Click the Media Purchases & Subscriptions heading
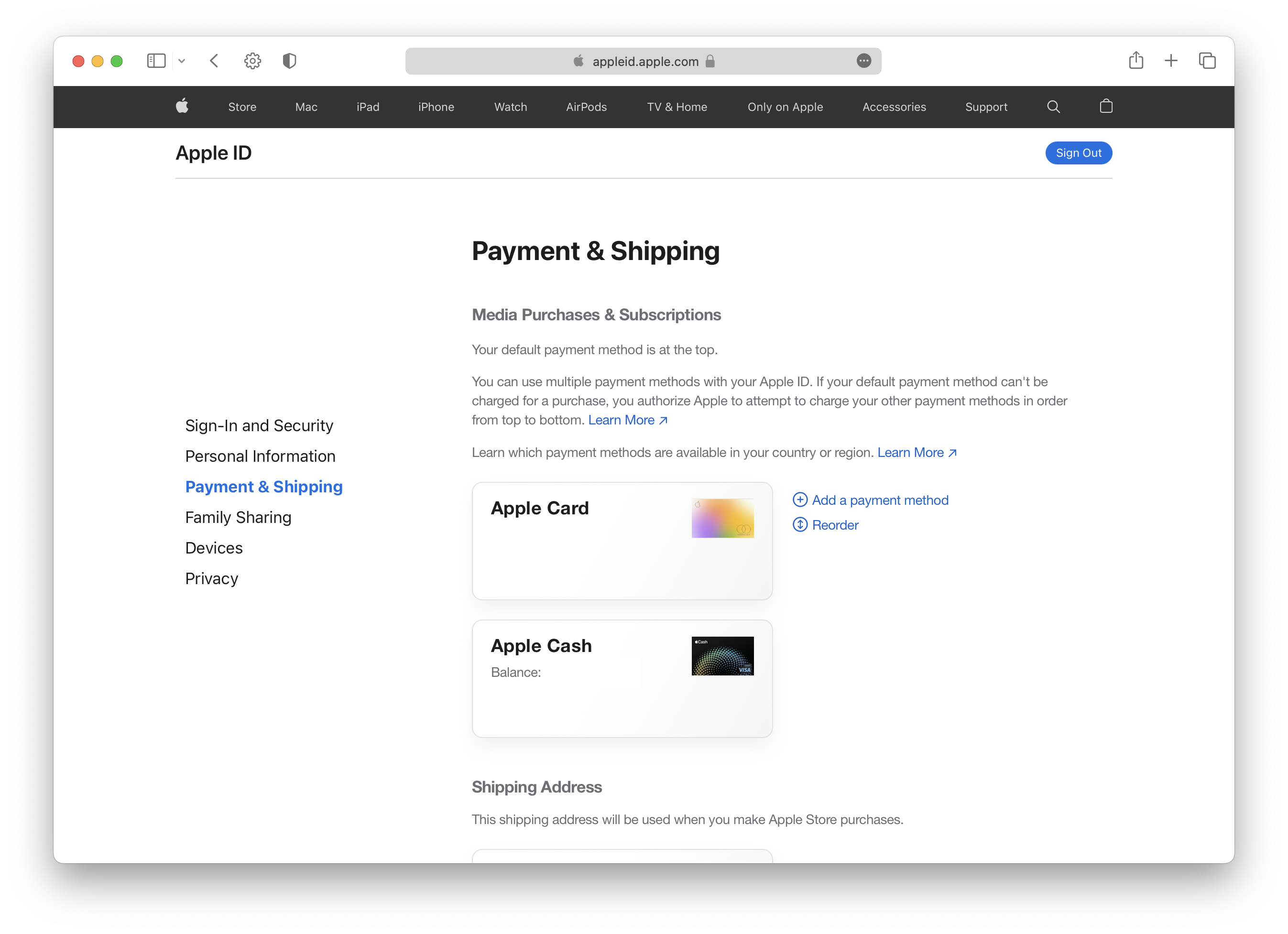The height and width of the screenshot is (934, 1288). (x=596, y=315)
